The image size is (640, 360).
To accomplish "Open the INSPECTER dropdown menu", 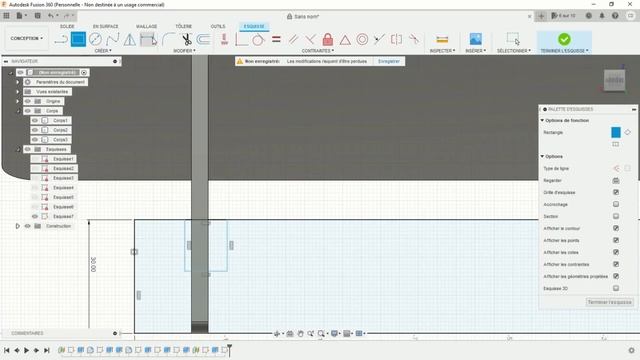I will [x=442, y=51].
